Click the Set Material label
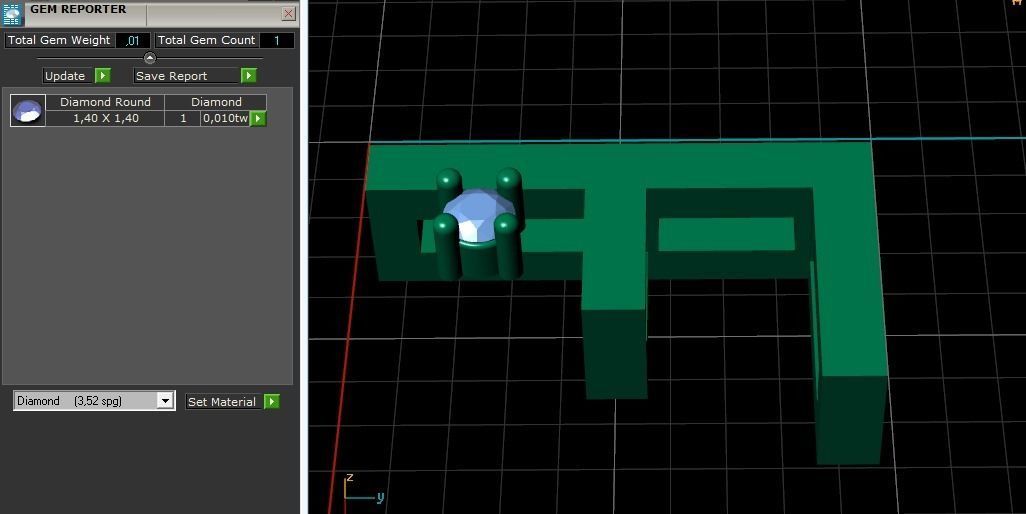 [x=222, y=402]
